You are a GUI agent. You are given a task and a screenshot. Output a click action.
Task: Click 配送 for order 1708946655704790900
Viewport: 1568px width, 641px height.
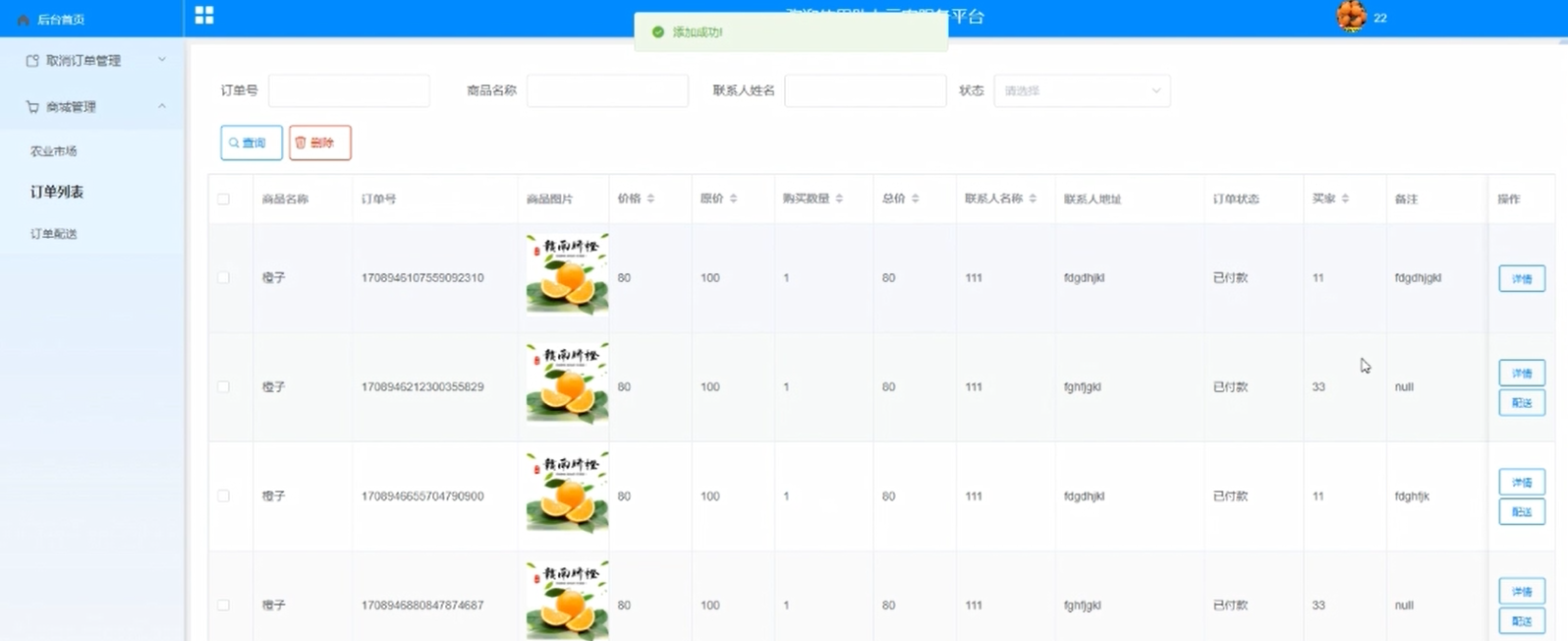pos(1522,511)
